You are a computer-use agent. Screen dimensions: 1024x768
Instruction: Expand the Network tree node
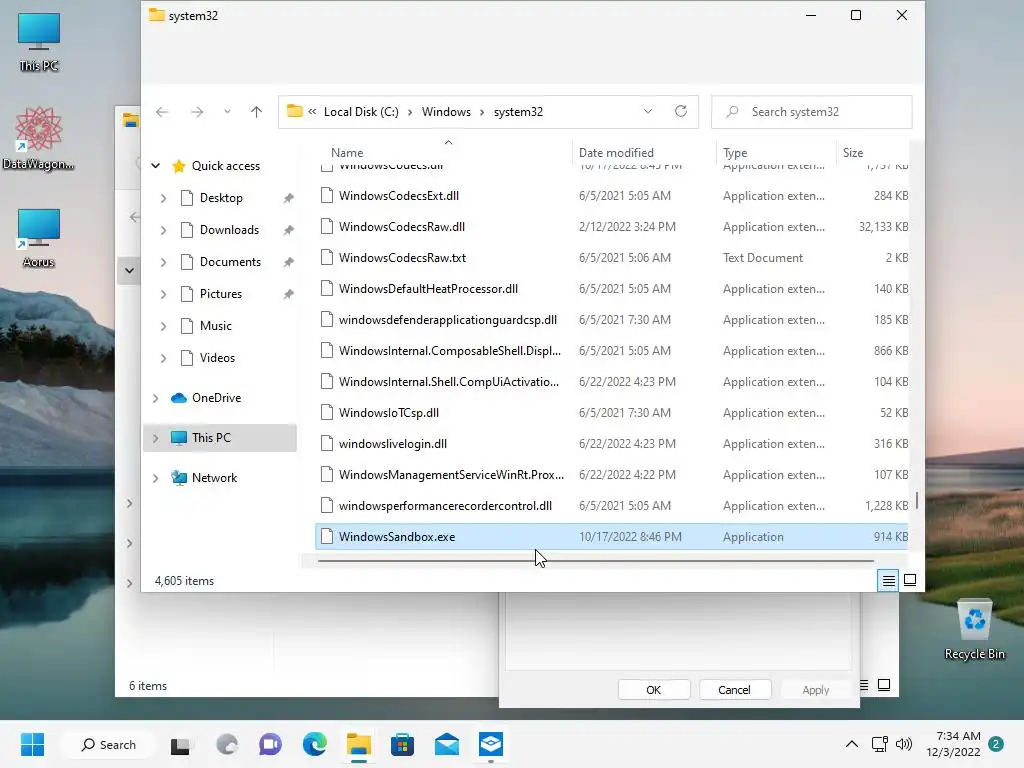pyautogui.click(x=155, y=478)
